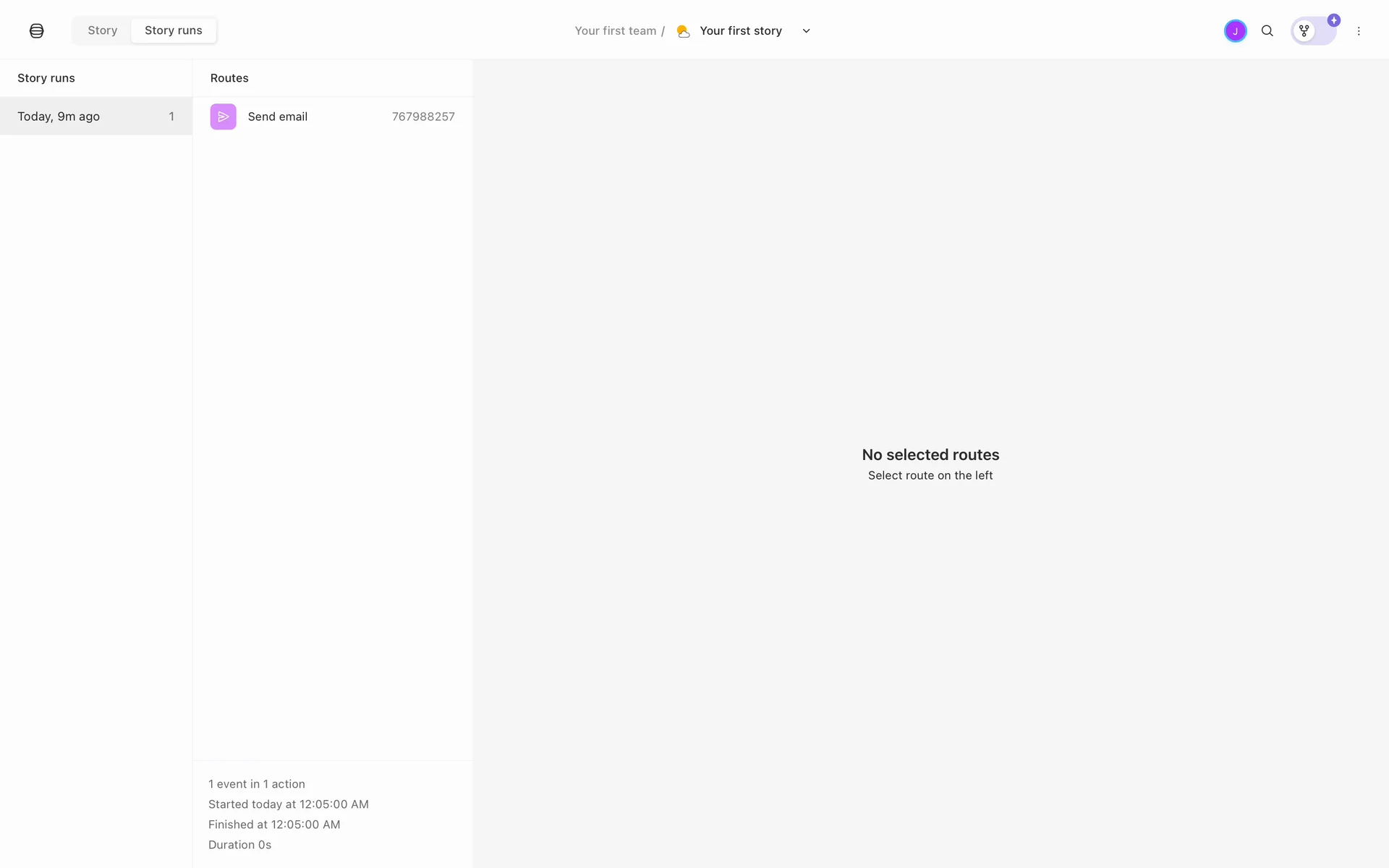
Task: Select the Send email route
Action: point(278,116)
